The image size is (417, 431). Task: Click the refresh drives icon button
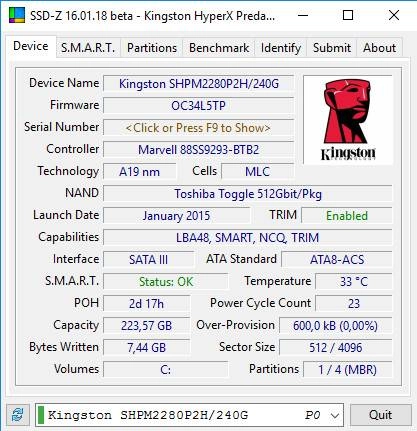coord(18,415)
